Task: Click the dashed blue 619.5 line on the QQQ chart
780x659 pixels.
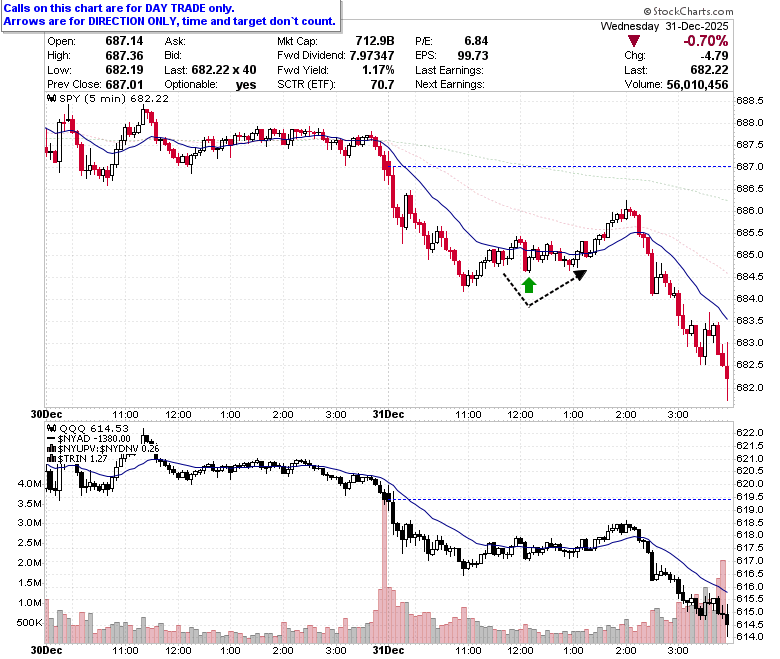Action: pyautogui.click(x=562, y=499)
